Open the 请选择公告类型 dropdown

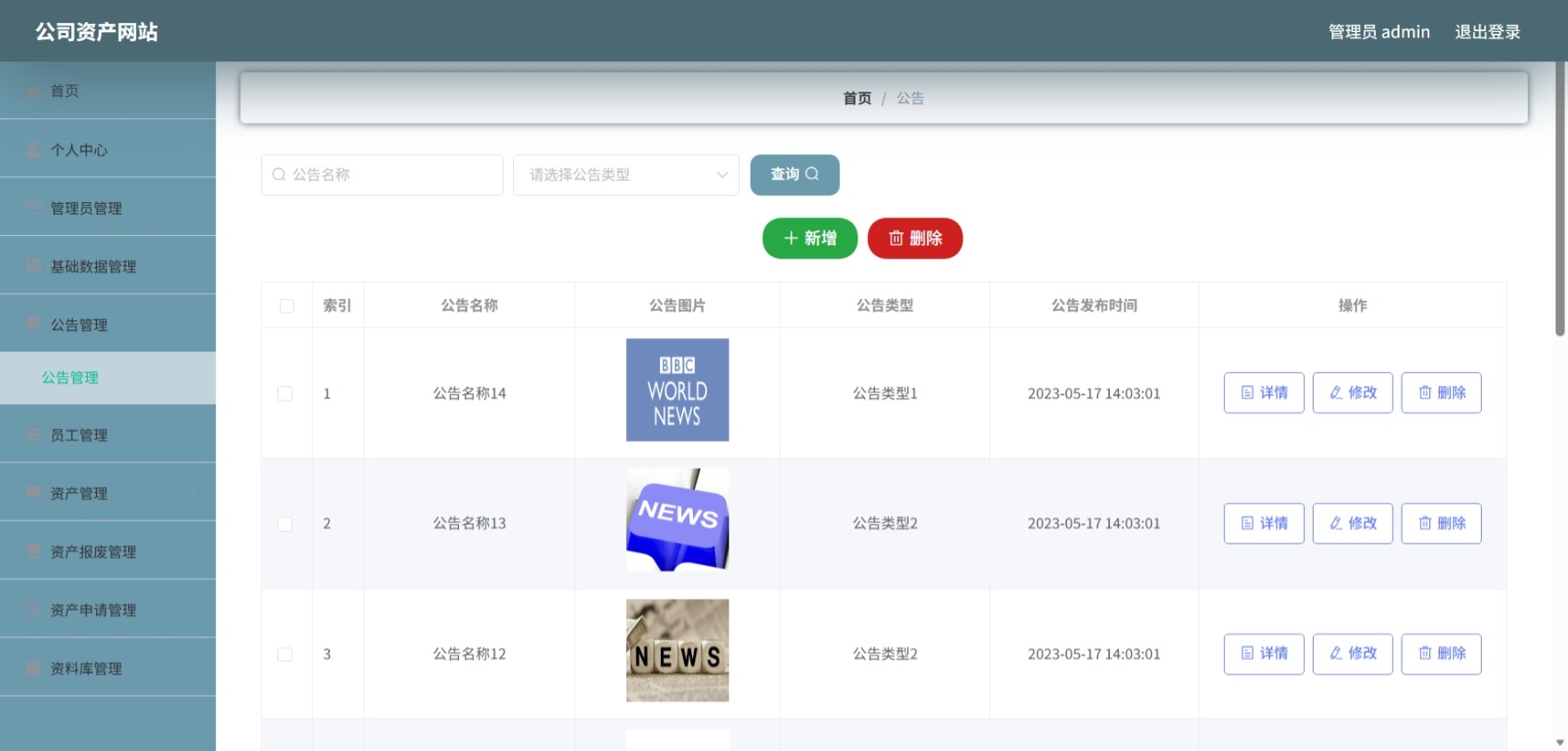click(626, 174)
